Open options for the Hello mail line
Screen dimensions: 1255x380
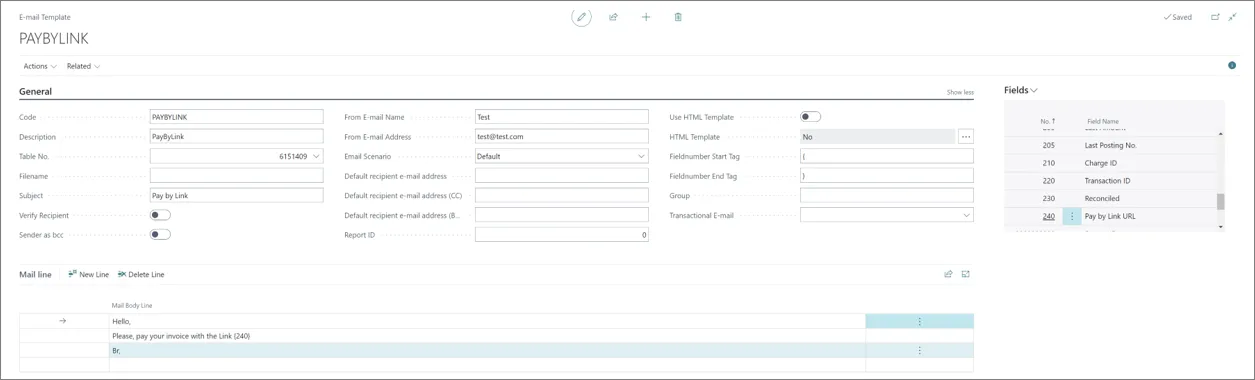click(919, 321)
